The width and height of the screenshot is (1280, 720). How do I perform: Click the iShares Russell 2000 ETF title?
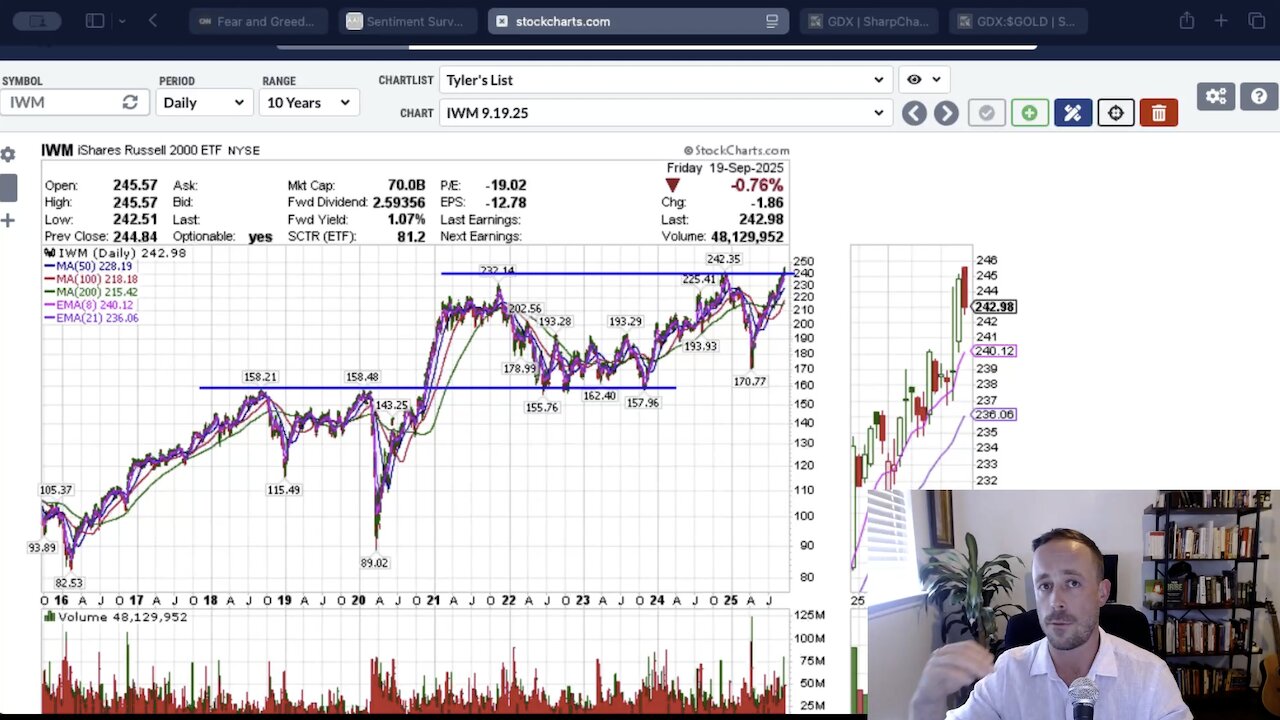(x=150, y=150)
